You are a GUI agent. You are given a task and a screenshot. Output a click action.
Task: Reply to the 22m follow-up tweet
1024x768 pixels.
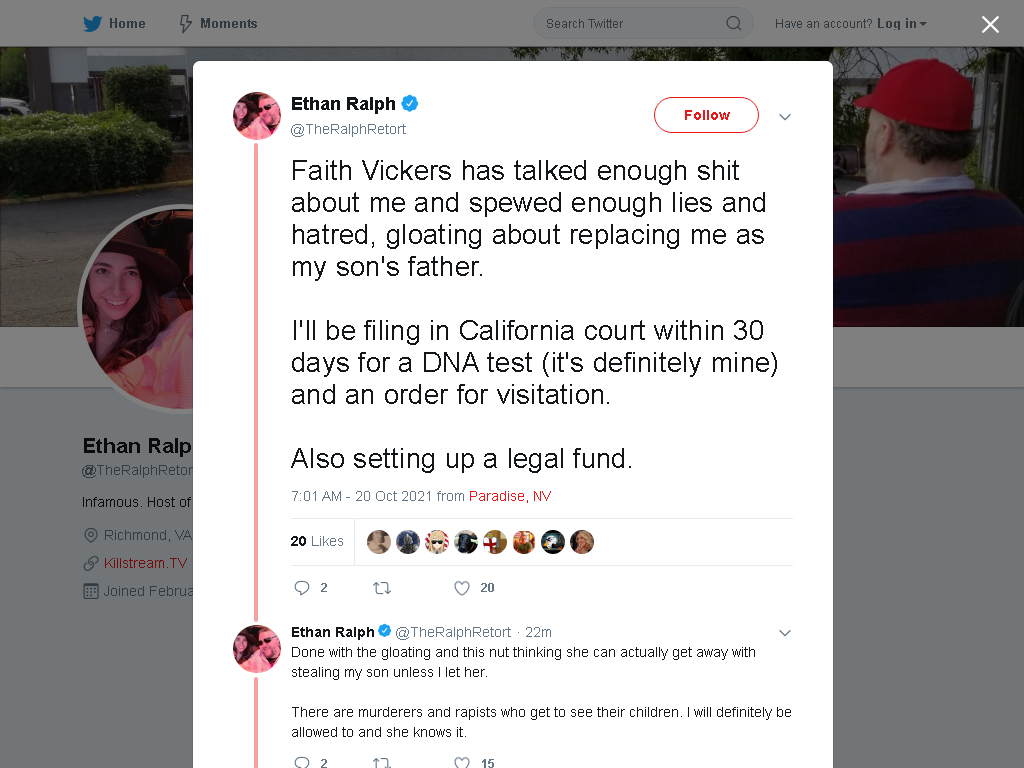coord(302,762)
